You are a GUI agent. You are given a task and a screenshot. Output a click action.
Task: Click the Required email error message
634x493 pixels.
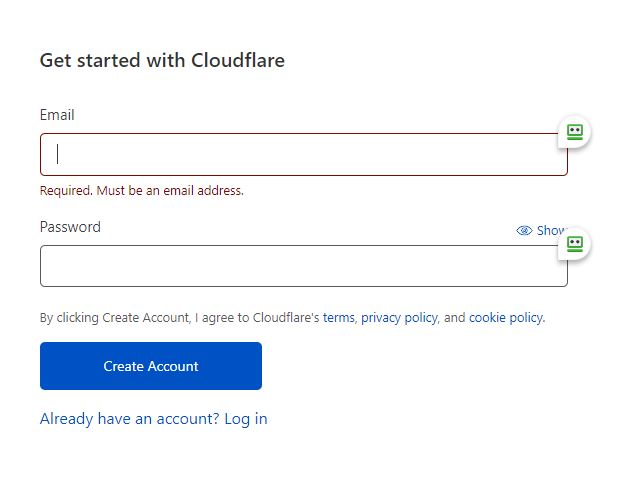[x=142, y=190]
